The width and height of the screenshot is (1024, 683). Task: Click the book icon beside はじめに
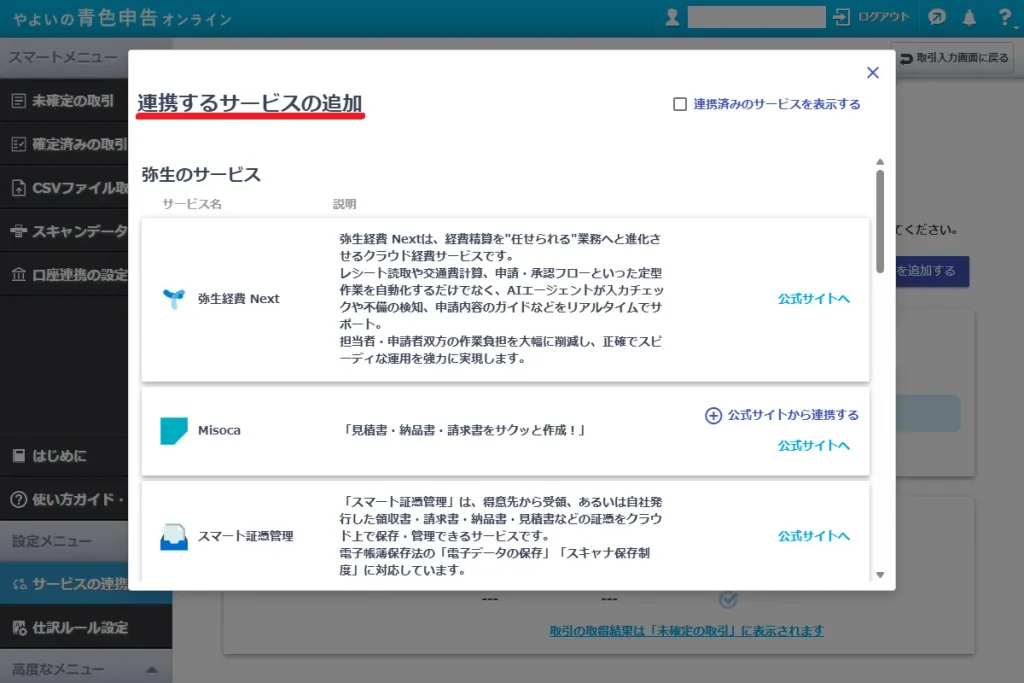[x=19, y=456]
